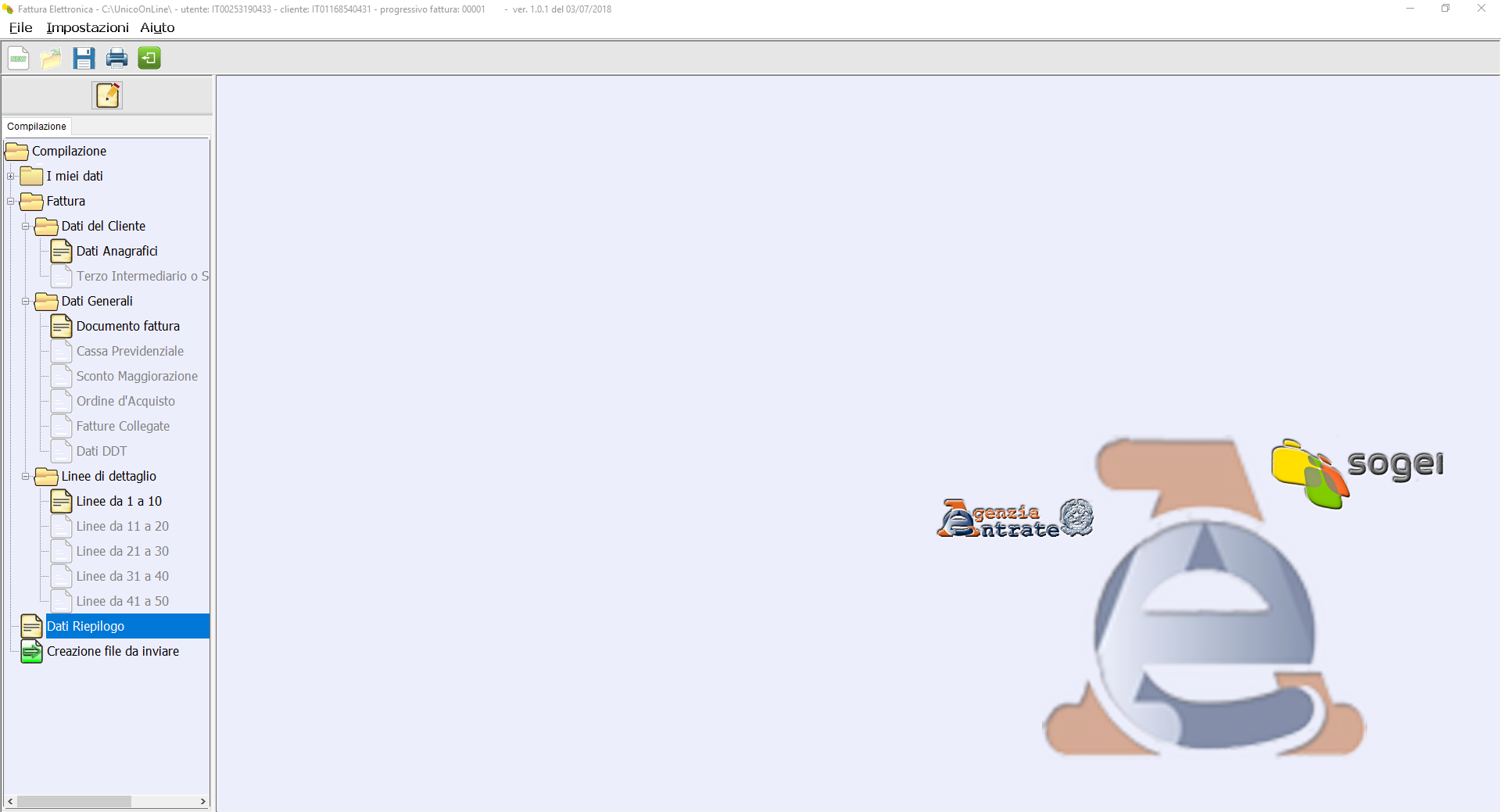Click the green exit toolbar icon
The image size is (1501, 812).
click(x=149, y=59)
